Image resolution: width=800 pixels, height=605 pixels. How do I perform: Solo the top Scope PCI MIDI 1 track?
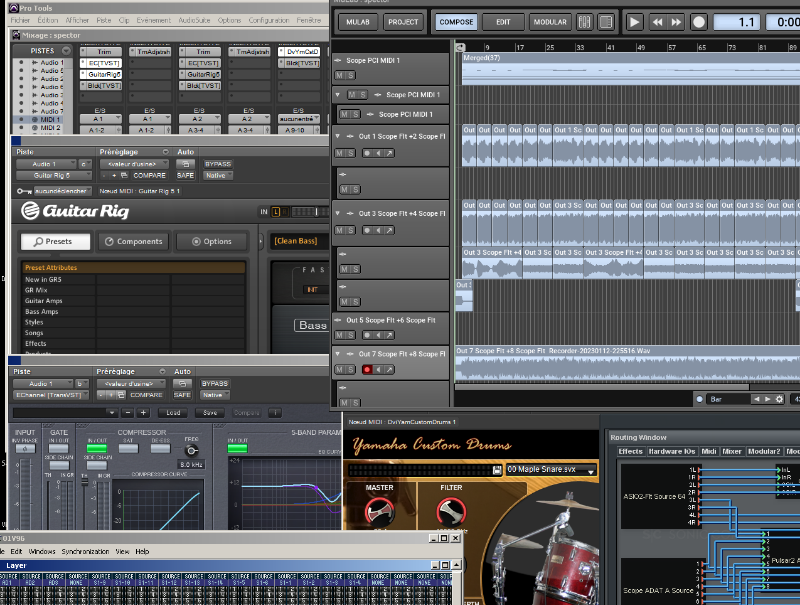pos(351,75)
